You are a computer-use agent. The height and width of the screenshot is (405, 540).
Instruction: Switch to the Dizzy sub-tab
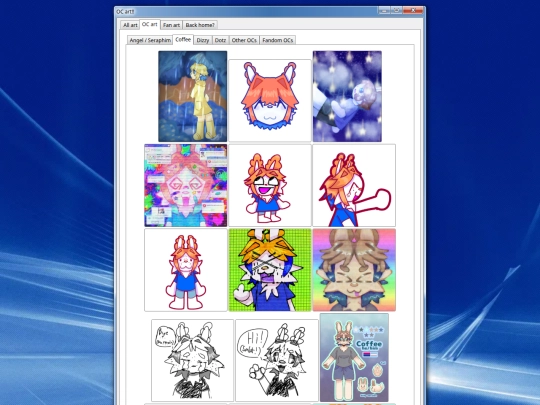click(x=203, y=40)
